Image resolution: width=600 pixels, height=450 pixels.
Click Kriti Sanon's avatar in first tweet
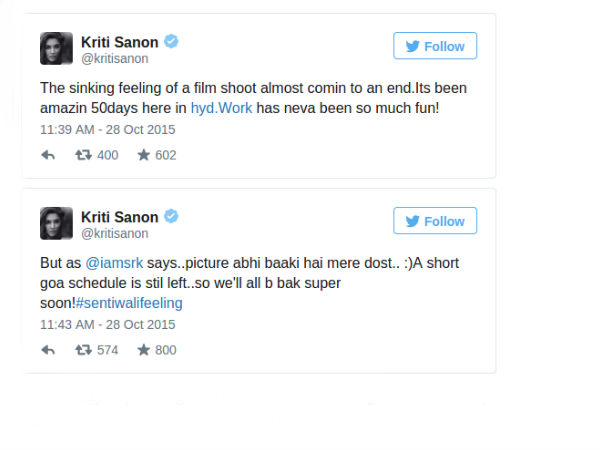tap(55, 48)
